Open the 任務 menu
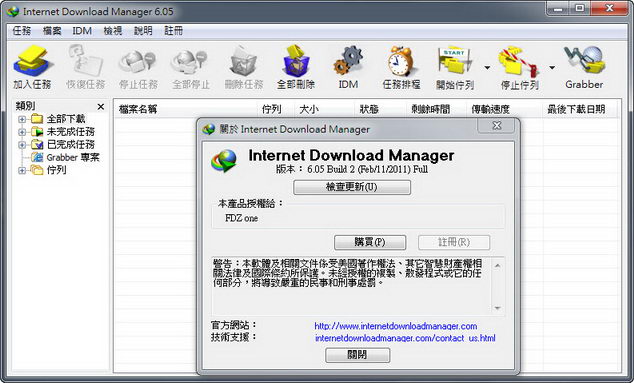The height and width of the screenshot is (383, 634). [22, 31]
